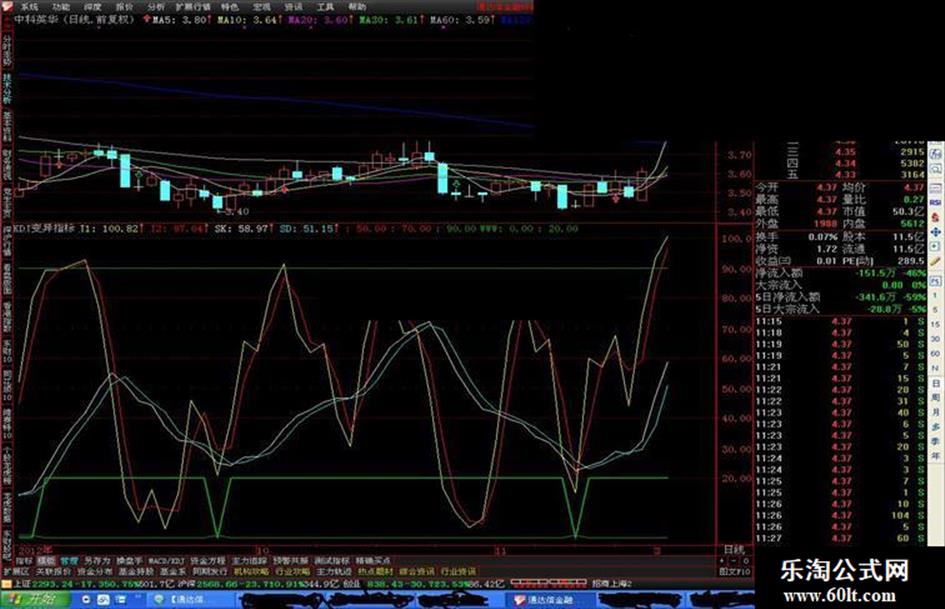Image resolution: width=945 pixels, height=609 pixels.
Task: Click the red figure icon in right toolbar
Action: pos(935,216)
